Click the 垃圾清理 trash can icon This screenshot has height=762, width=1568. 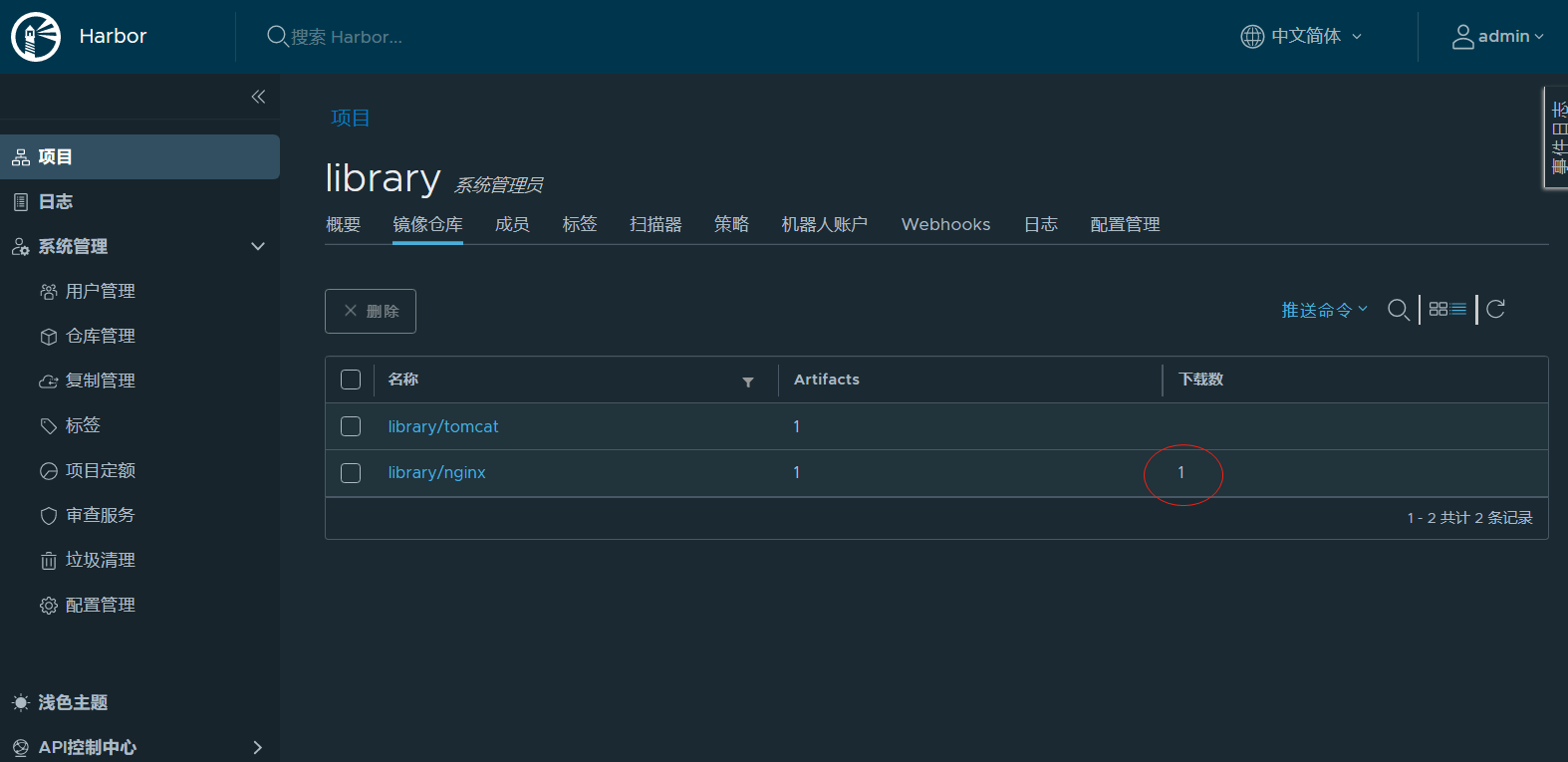tap(48, 561)
